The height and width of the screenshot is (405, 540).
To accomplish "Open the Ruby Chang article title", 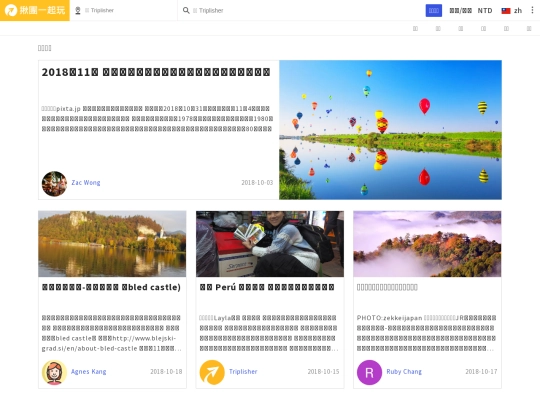I will (387, 287).
